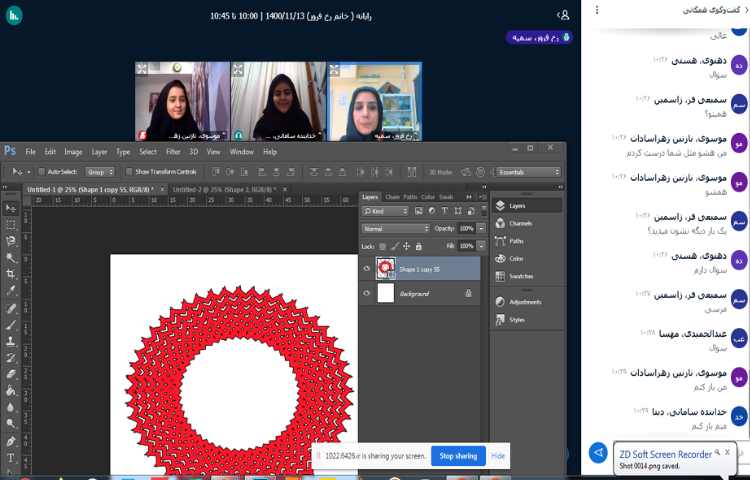The height and width of the screenshot is (480, 750).
Task: Open the layer Opacity dropdown arrow
Action: pos(482,229)
